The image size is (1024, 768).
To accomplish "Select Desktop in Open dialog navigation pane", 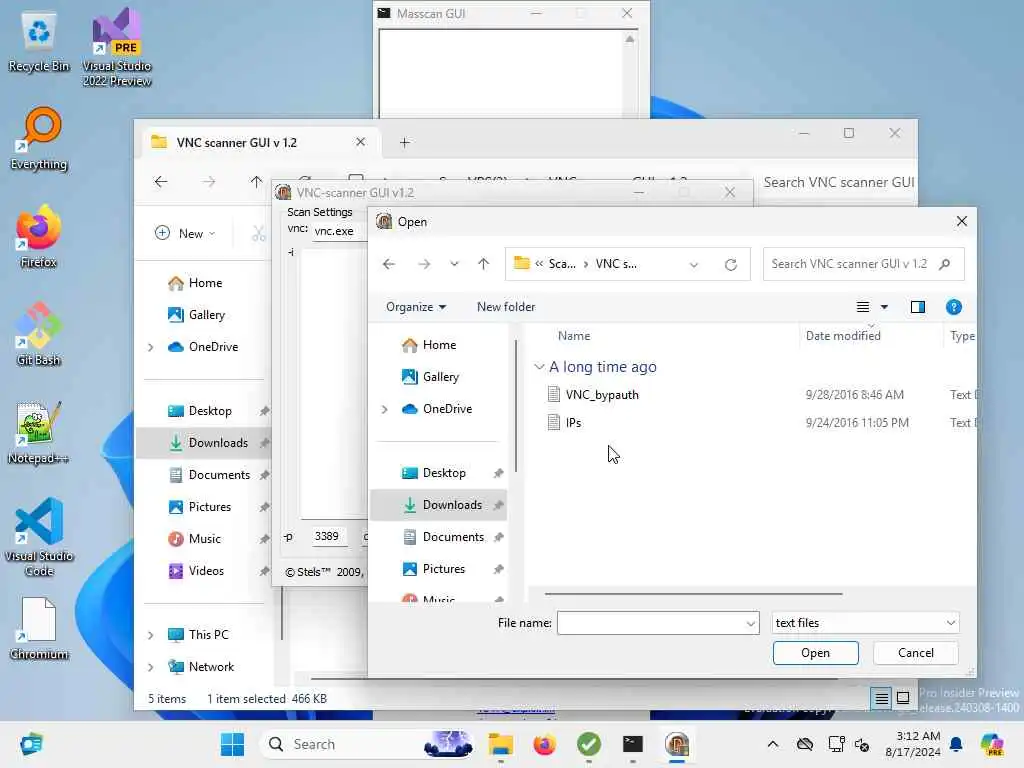I will click(438, 473).
